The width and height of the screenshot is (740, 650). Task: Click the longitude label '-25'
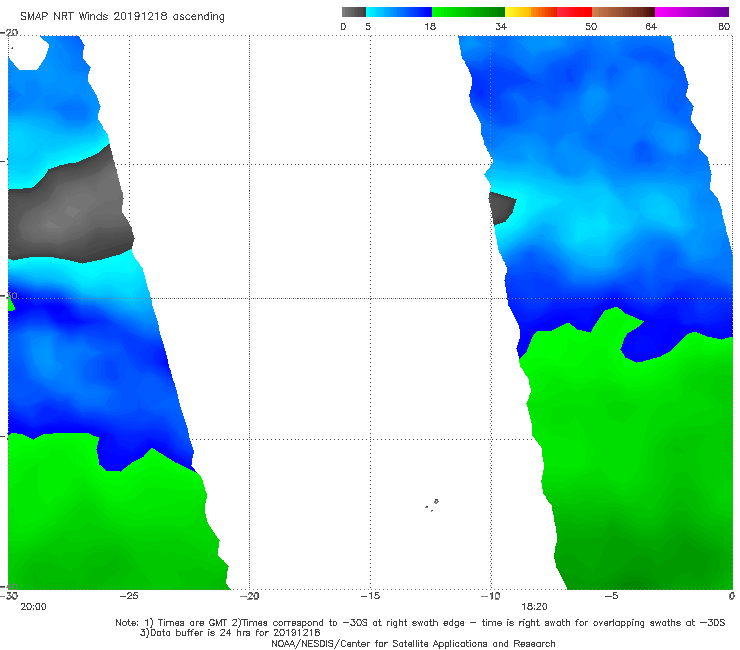tap(129, 596)
